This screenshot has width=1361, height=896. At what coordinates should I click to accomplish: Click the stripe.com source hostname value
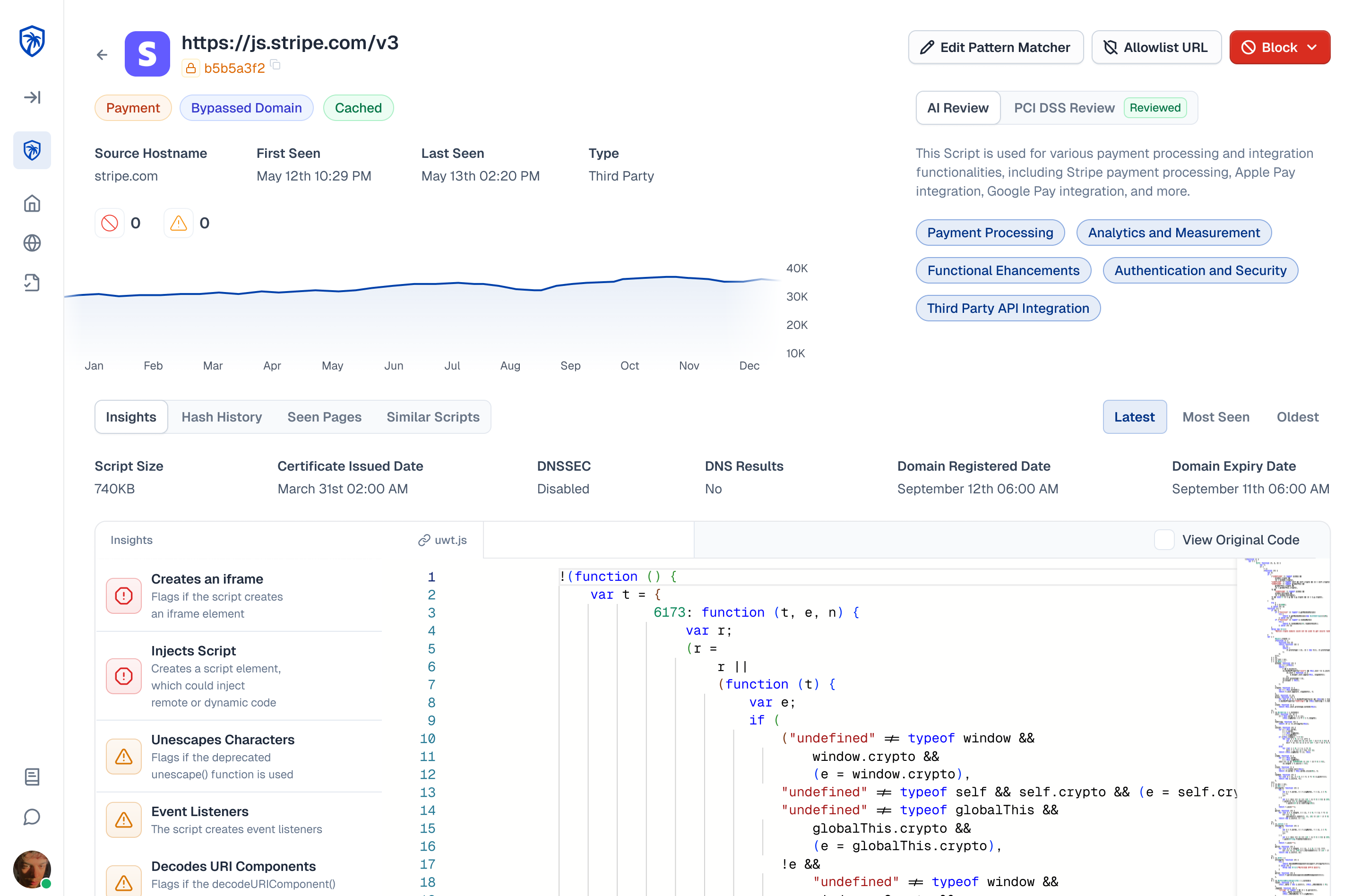coord(126,176)
